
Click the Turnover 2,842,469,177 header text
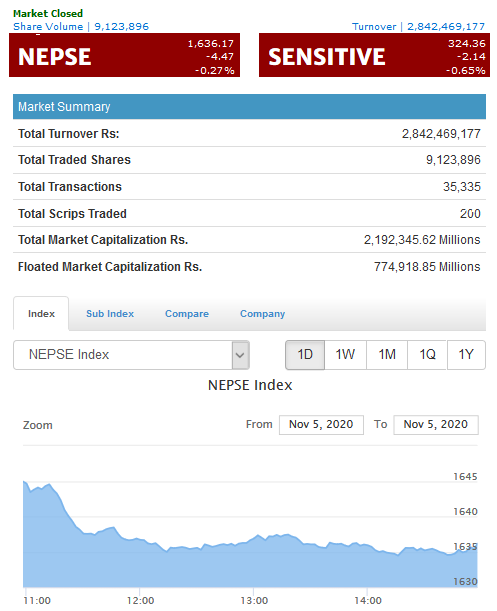(419, 26)
